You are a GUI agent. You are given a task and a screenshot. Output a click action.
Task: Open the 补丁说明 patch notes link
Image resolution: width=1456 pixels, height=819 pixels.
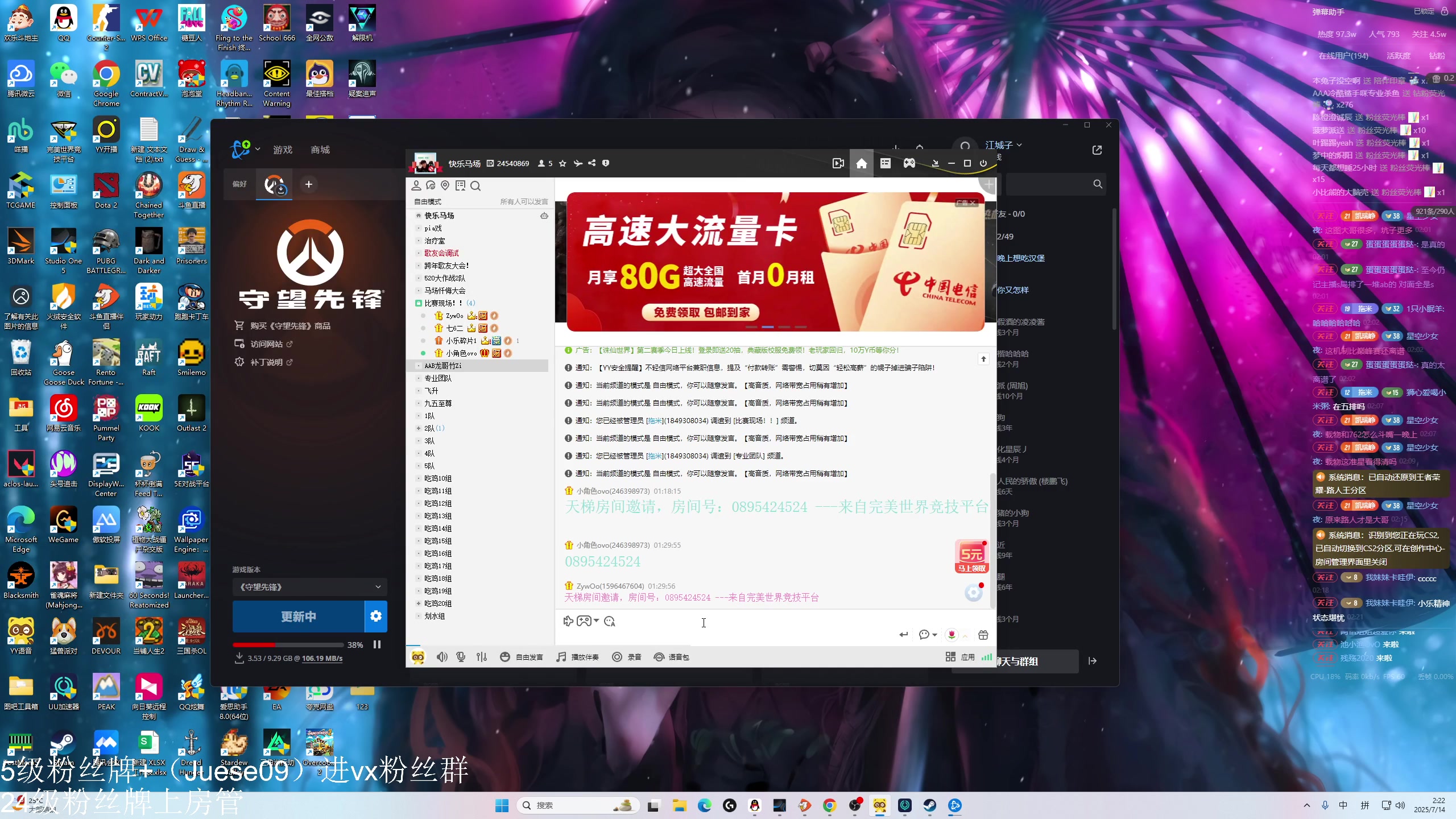[x=263, y=362]
